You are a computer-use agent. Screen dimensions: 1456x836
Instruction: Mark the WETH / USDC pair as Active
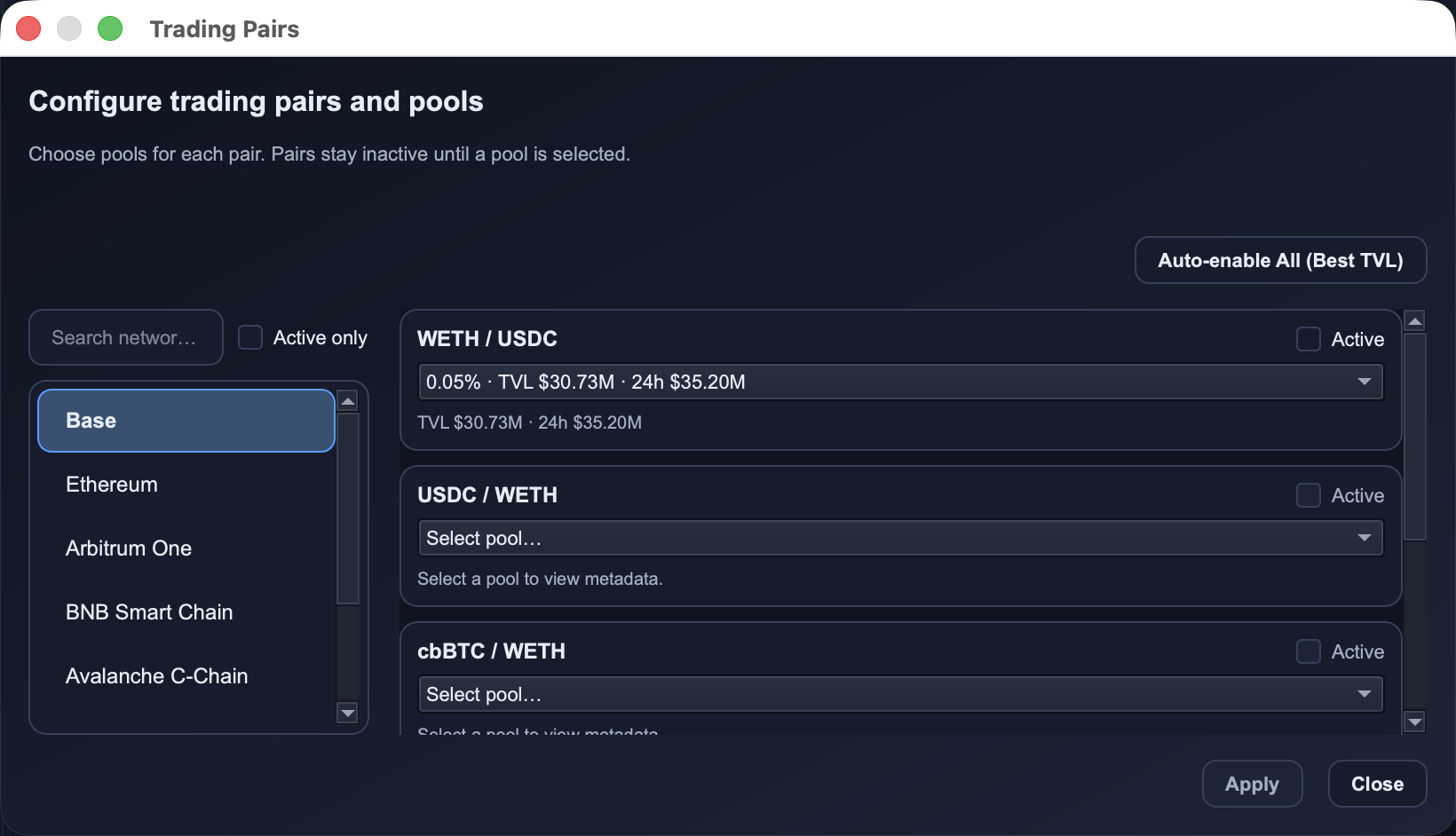pos(1308,339)
